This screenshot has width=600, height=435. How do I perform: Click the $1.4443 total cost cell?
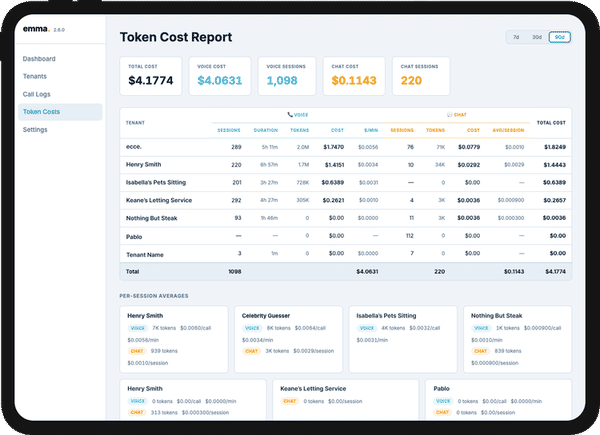[555, 165]
